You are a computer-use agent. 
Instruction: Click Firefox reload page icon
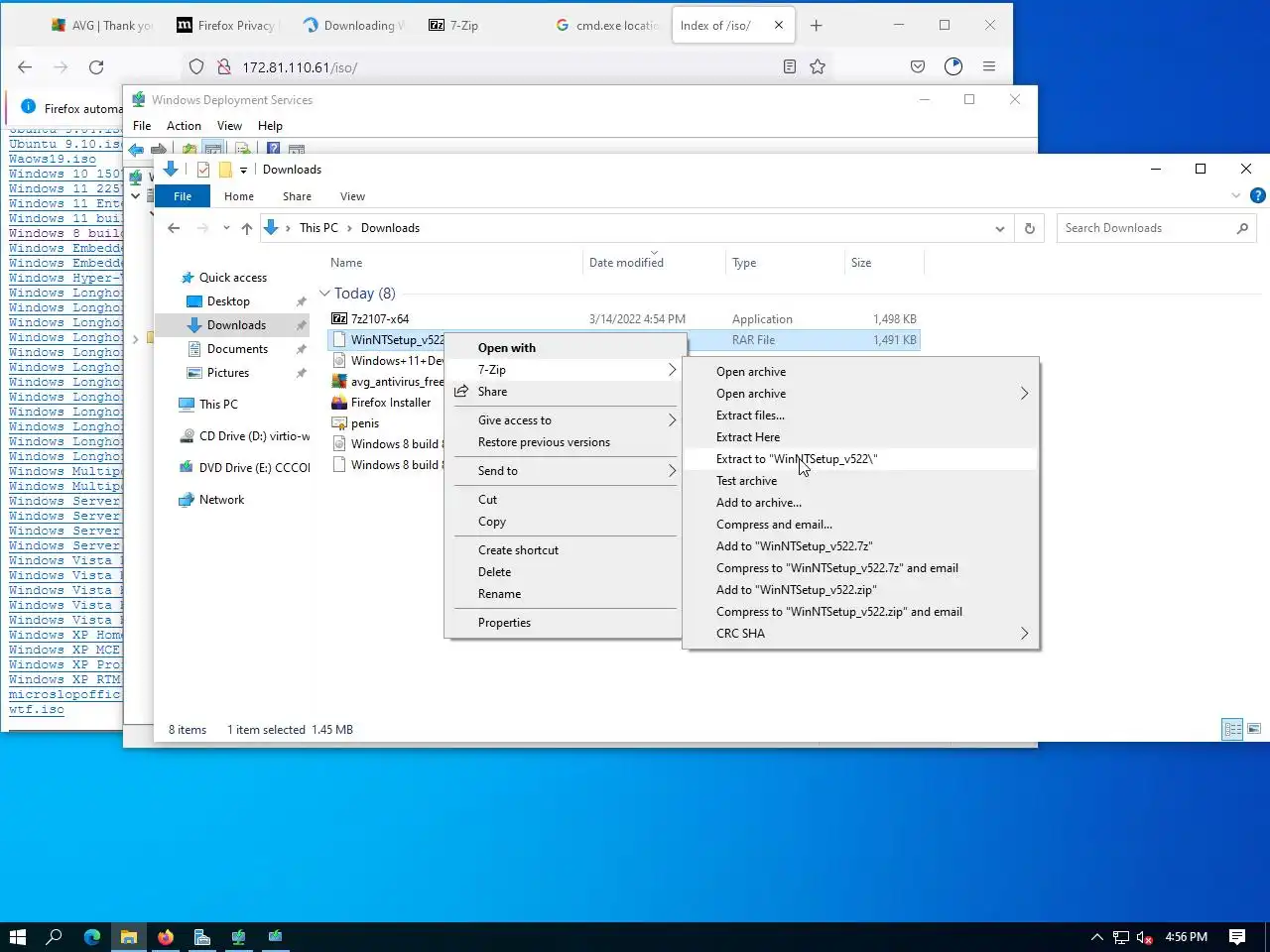pyautogui.click(x=96, y=66)
